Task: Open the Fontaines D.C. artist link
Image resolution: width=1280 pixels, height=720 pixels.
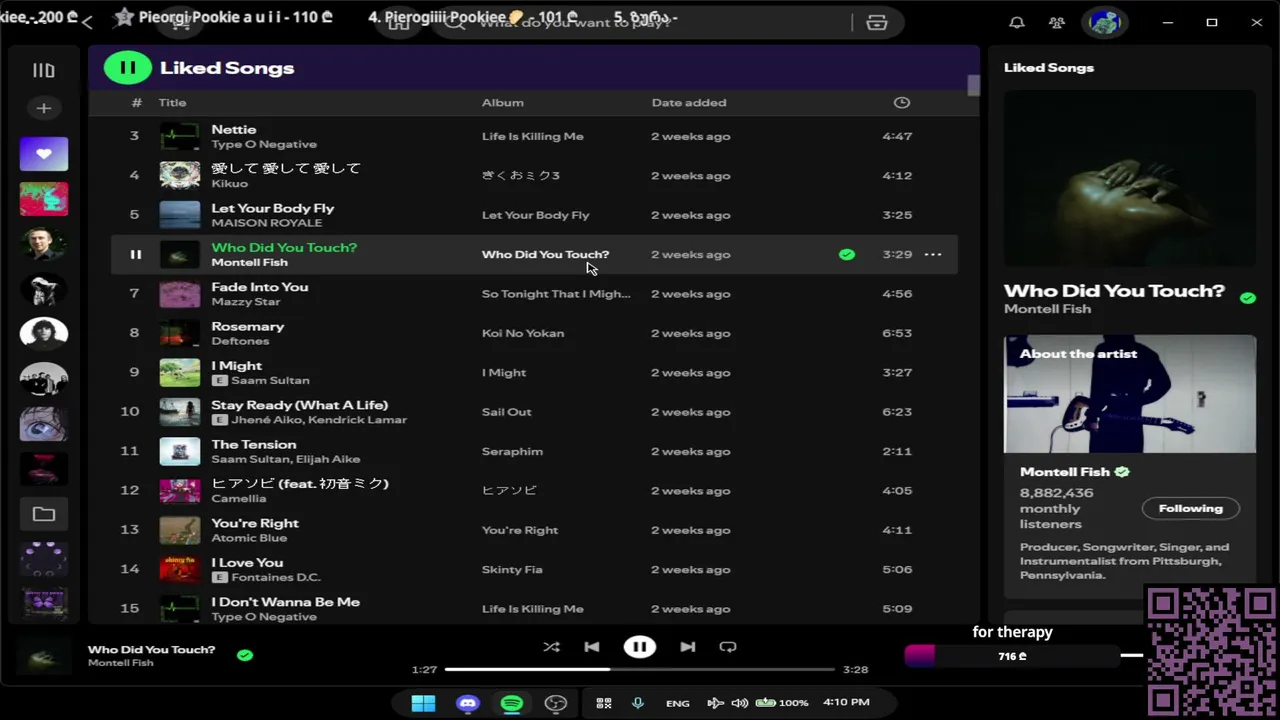Action: pyautogui.click(x=276, y=578)
